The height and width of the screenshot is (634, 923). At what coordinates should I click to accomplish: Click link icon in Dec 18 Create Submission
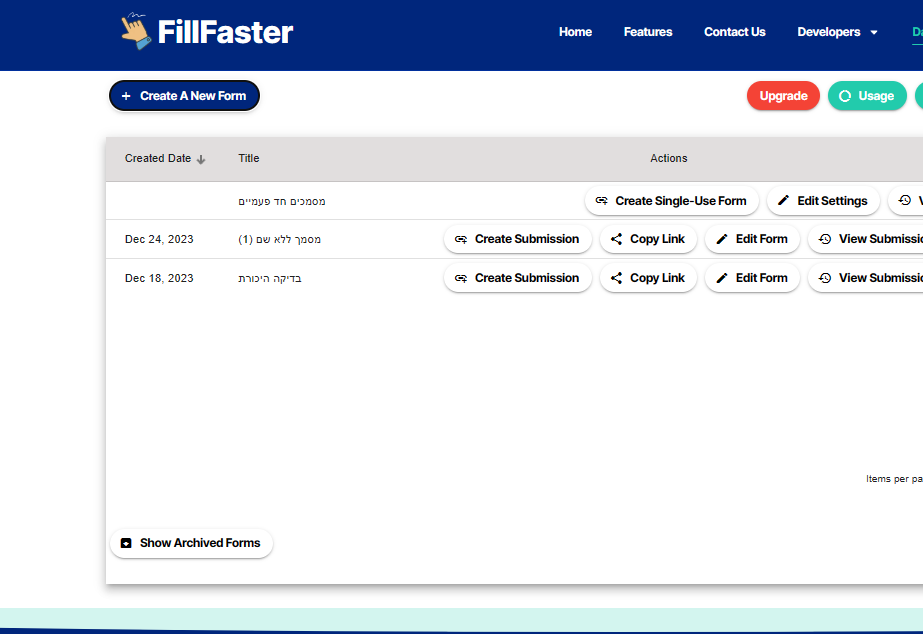(x=461, y=278)
